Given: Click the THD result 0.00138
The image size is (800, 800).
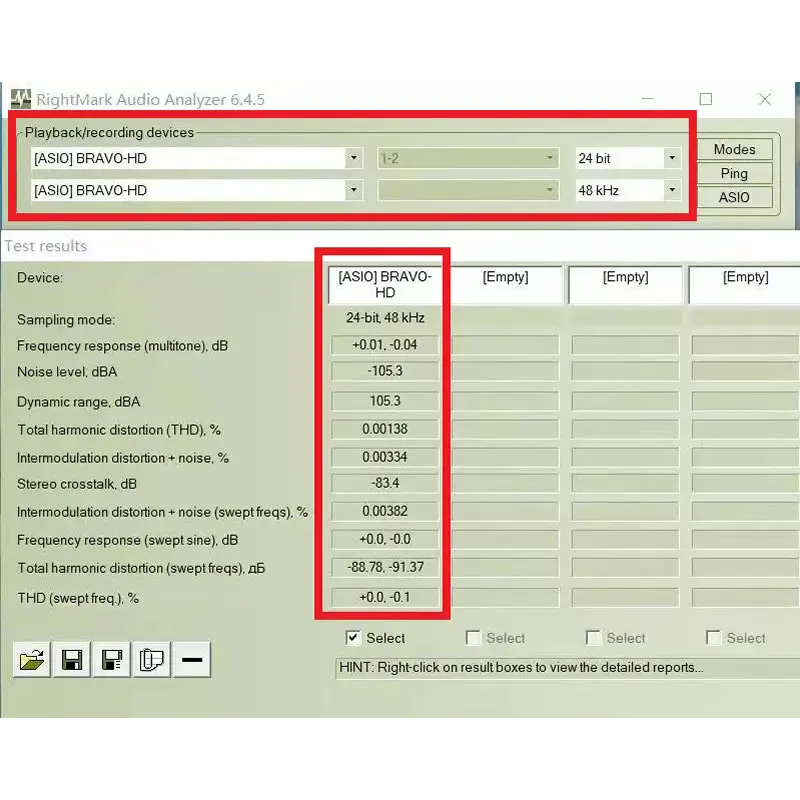Looking at the screenshot, I should coord(385,429).
